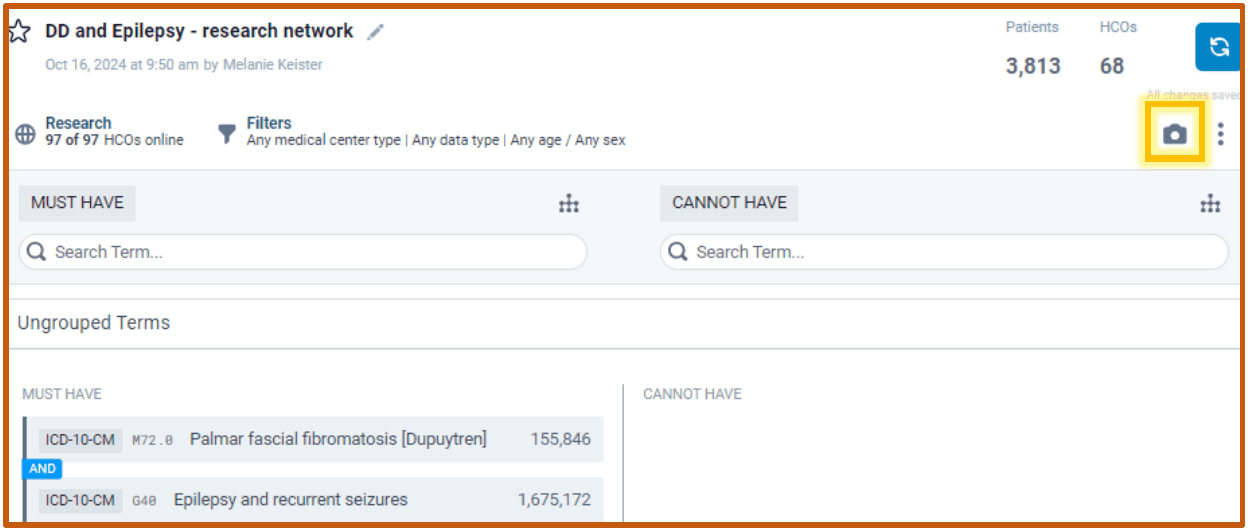Click the ICD-10-CM tag on G40 row
The image size is (1248, 530).
pos(80,500)
